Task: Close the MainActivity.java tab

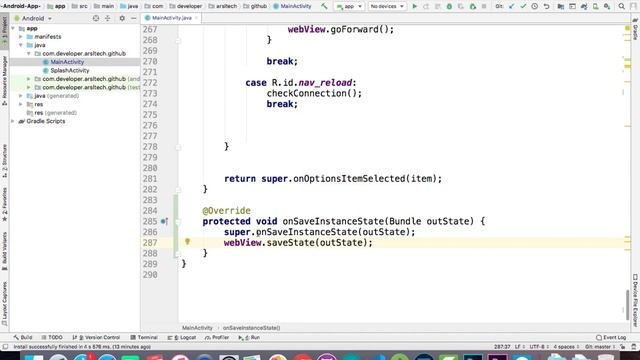Action: (196, 18)
